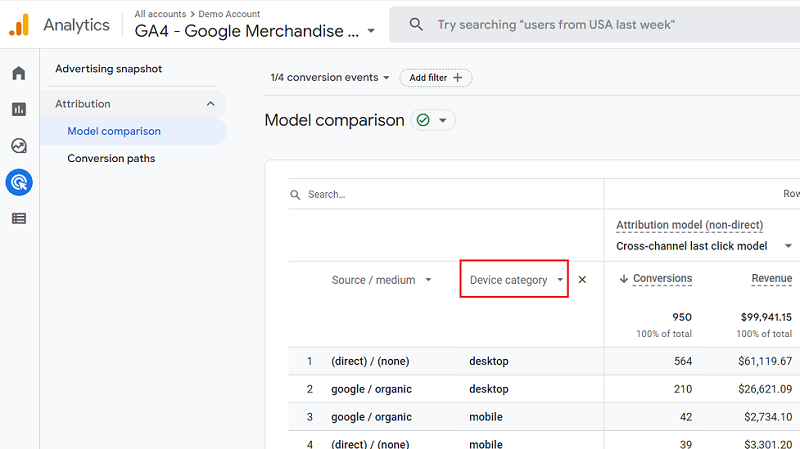Click row 3 google / organic cell

(x=371, y=417)
